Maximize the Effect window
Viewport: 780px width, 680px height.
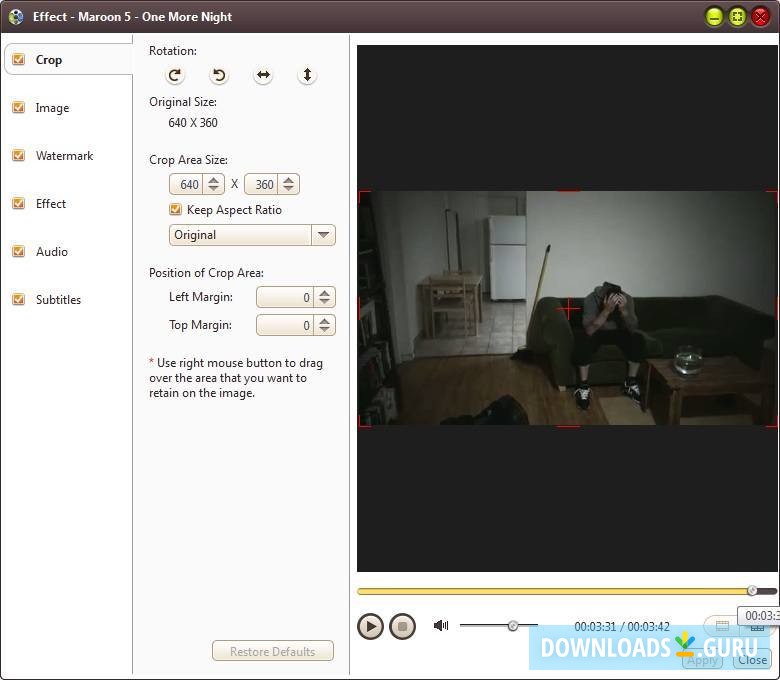pyautogui.click(x=737, y=17)
